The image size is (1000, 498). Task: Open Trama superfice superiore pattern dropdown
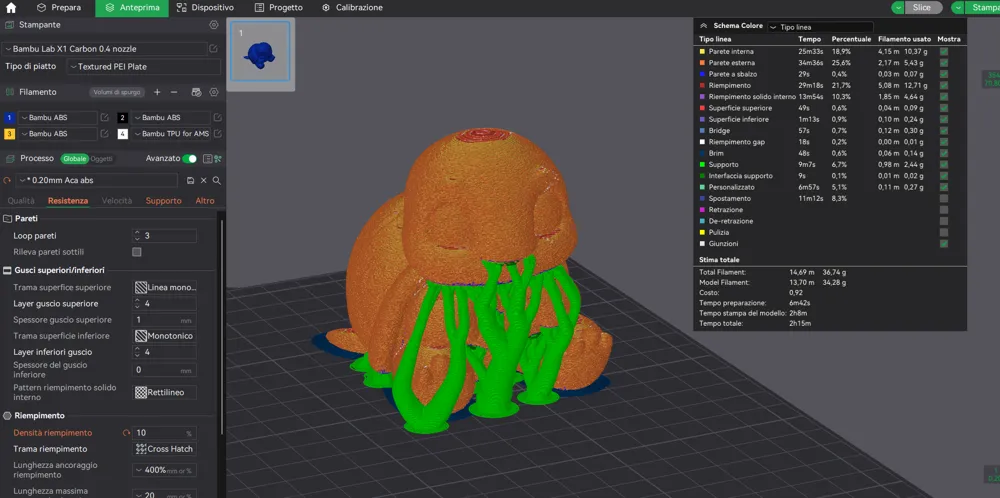[x=165, y=288]
